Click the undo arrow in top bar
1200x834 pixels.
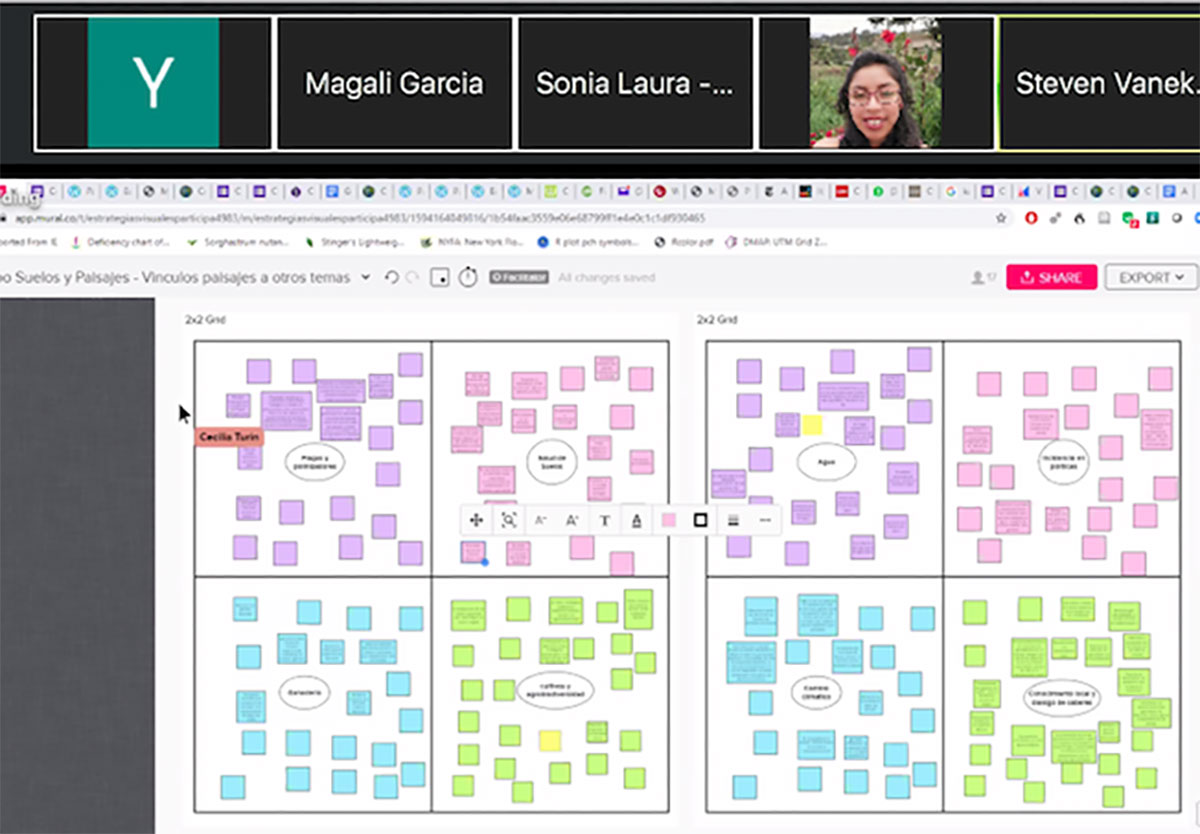[x=391, y=278]
